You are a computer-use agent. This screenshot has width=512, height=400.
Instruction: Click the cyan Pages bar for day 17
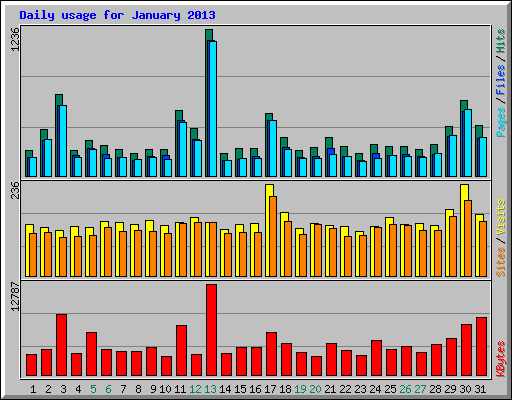pyautogui.click(x=273, y=148)
